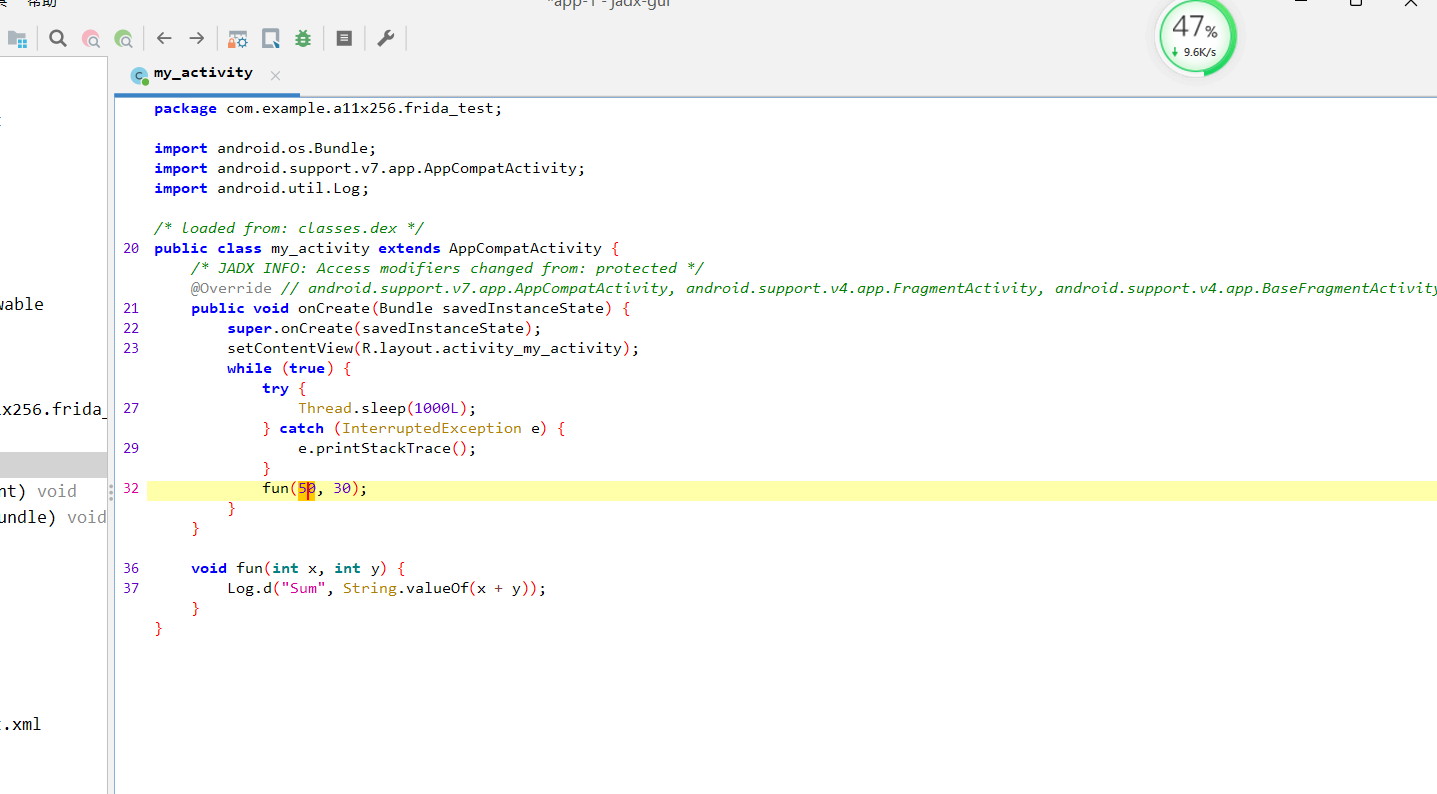Click Thread.sleep(1000L) statement

[388, 408]
